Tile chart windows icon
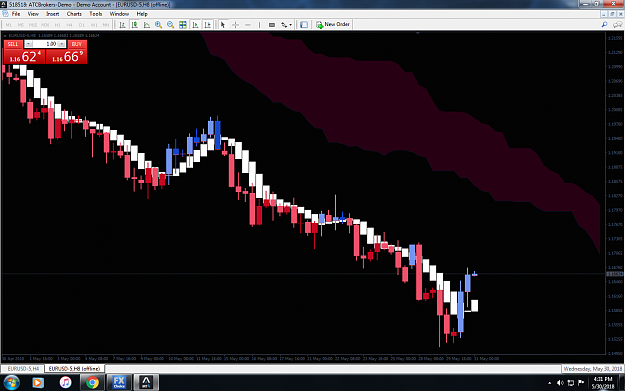 183,25
